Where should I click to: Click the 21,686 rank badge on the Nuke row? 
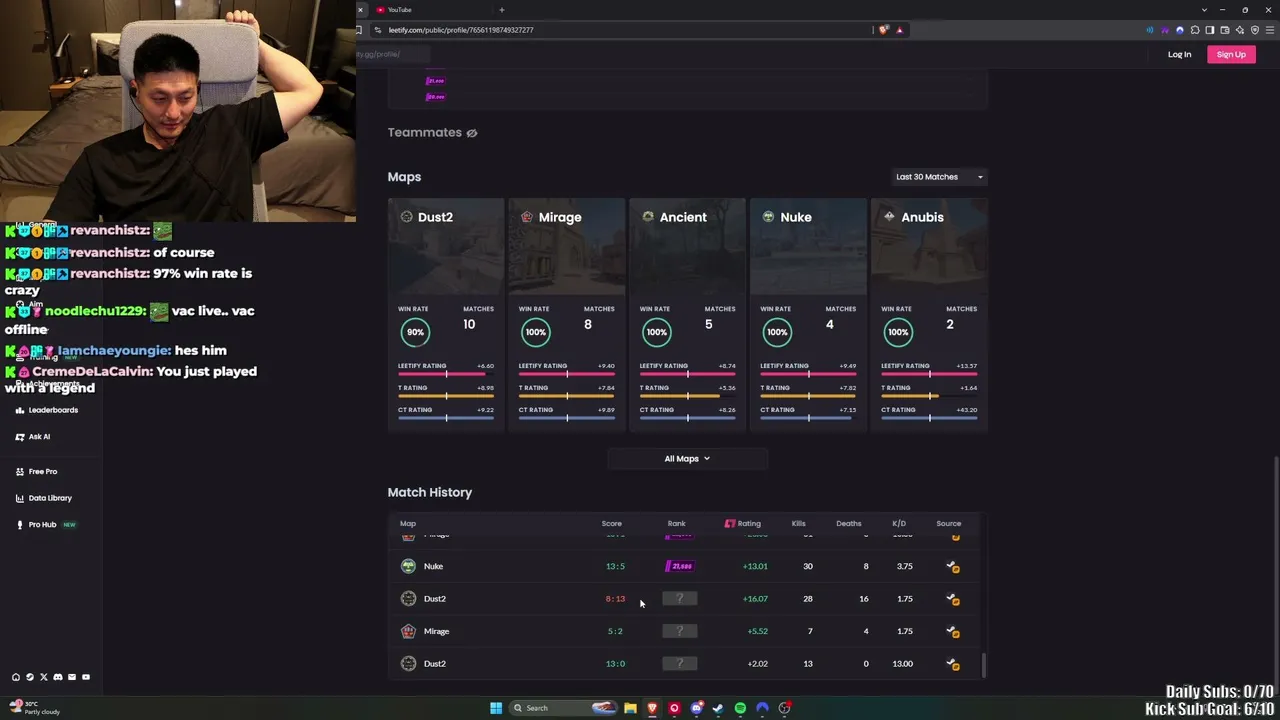coord(679,566)
